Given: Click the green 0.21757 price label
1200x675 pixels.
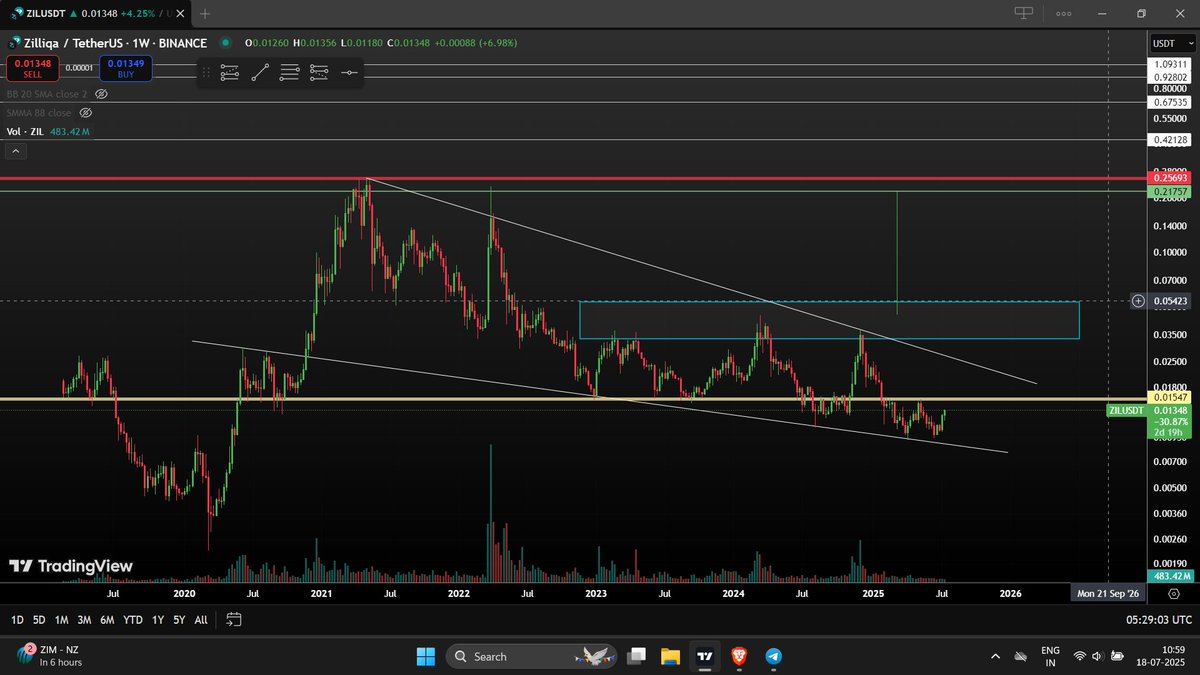Looking at the screenshot, I should [x=1171, y=191].
